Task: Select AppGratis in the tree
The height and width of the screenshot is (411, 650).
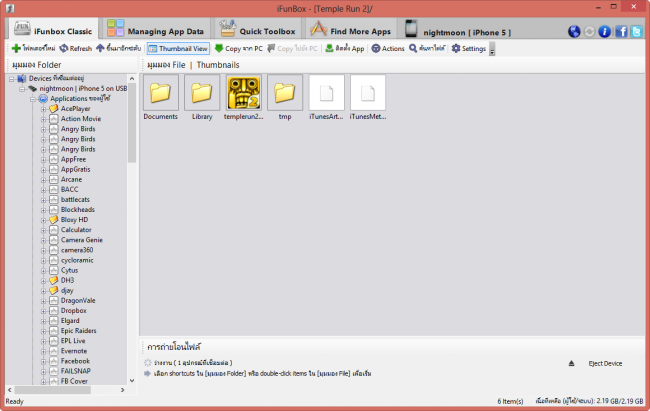Action: [x=75, y=169]
